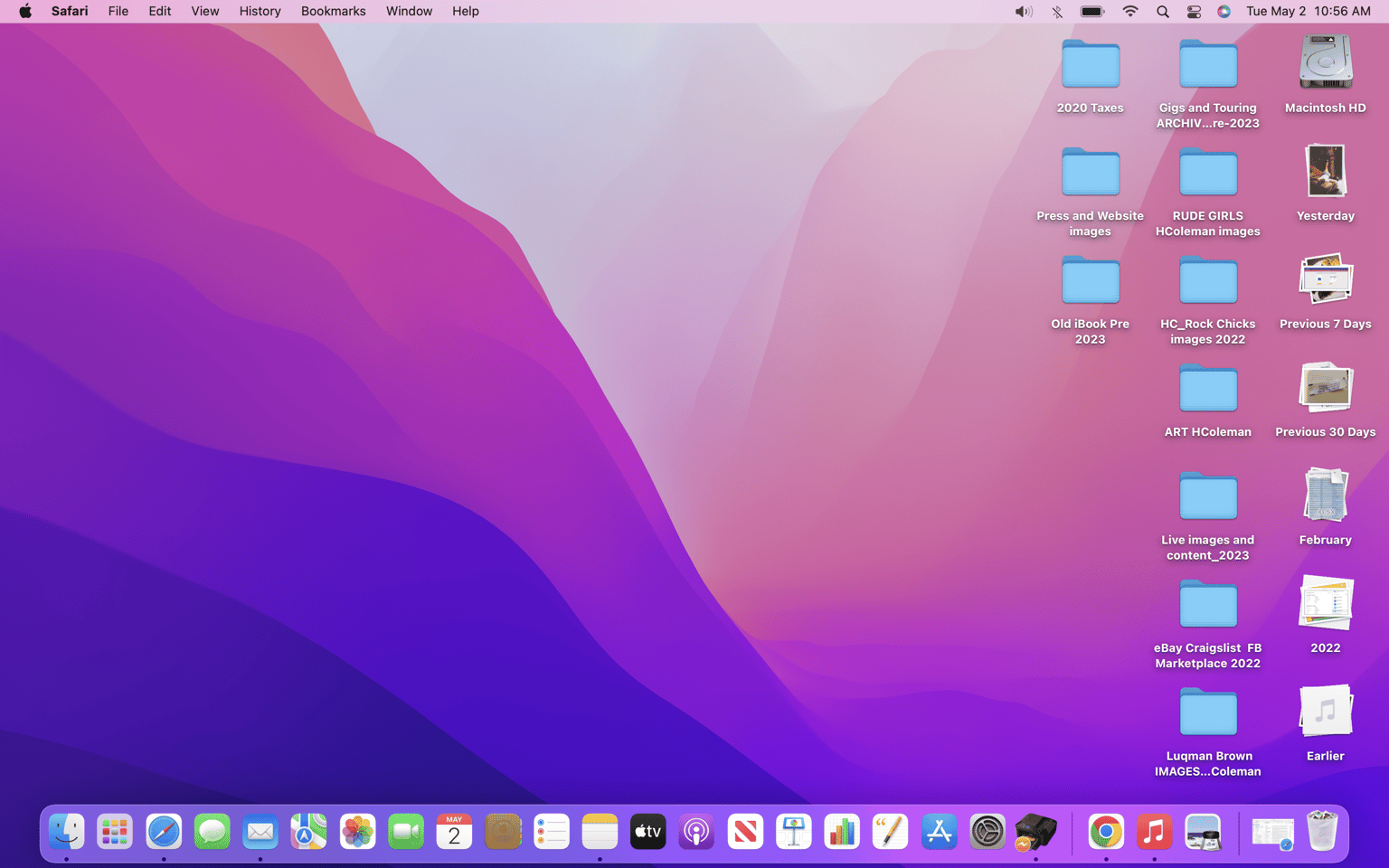Open System Preferences in the Dock
The height and width of the screenshot is (868, 1389).
[x=987, y=832]
